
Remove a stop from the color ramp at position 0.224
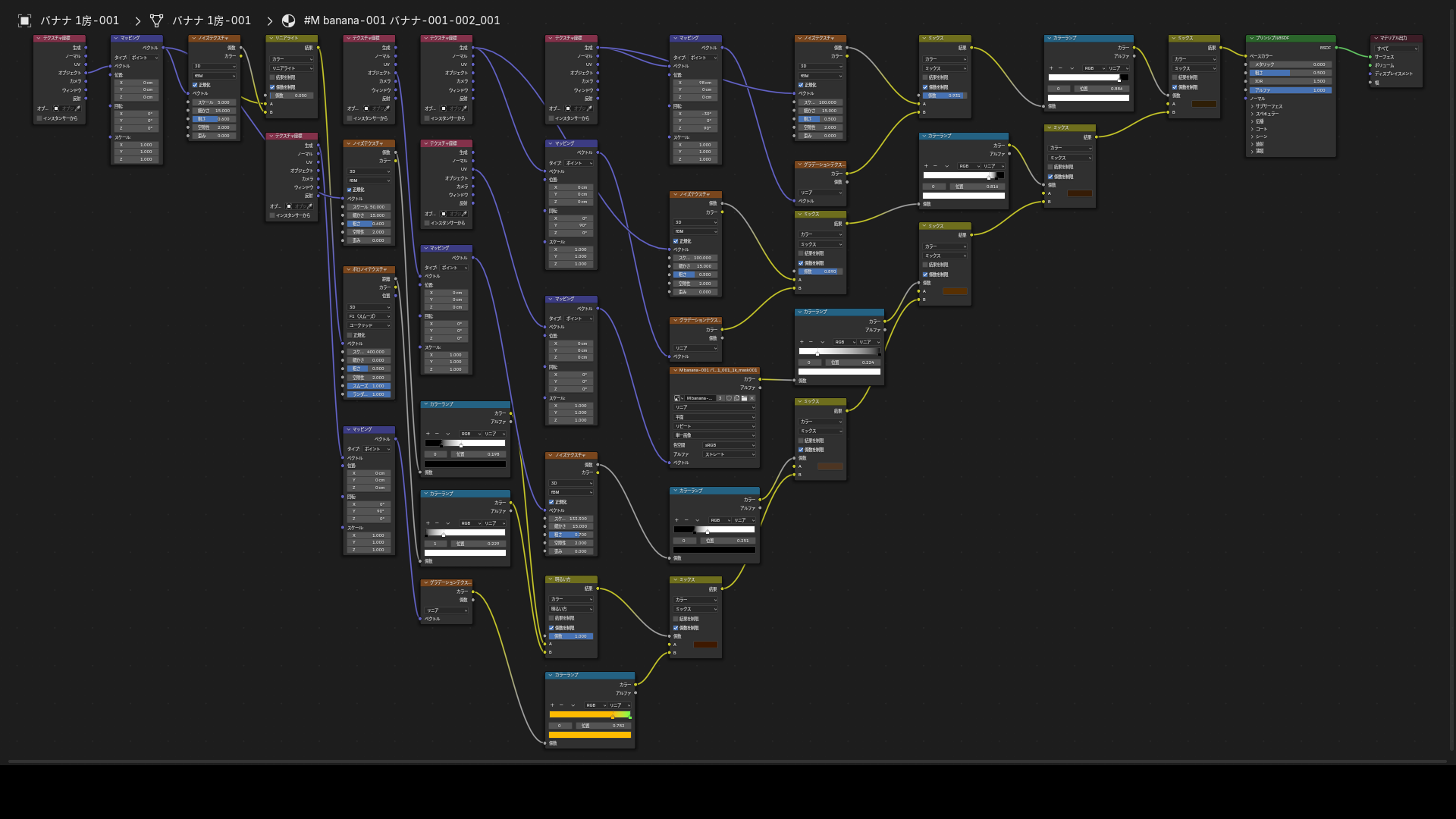811,342
